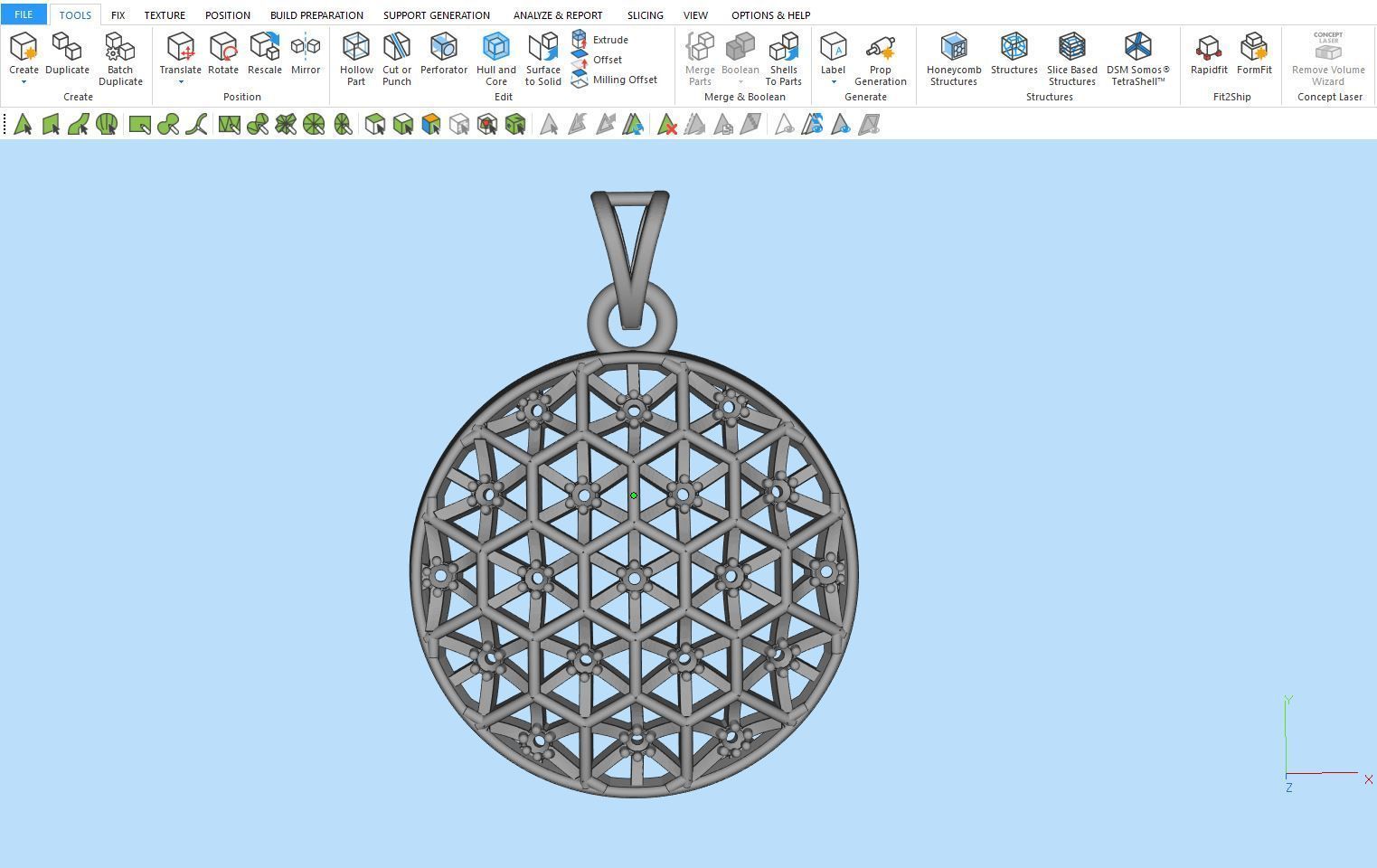The width and height of the screenshot is (1377, 868).
Task: Select the white cube part selection tool
Action: click(374, 125)
